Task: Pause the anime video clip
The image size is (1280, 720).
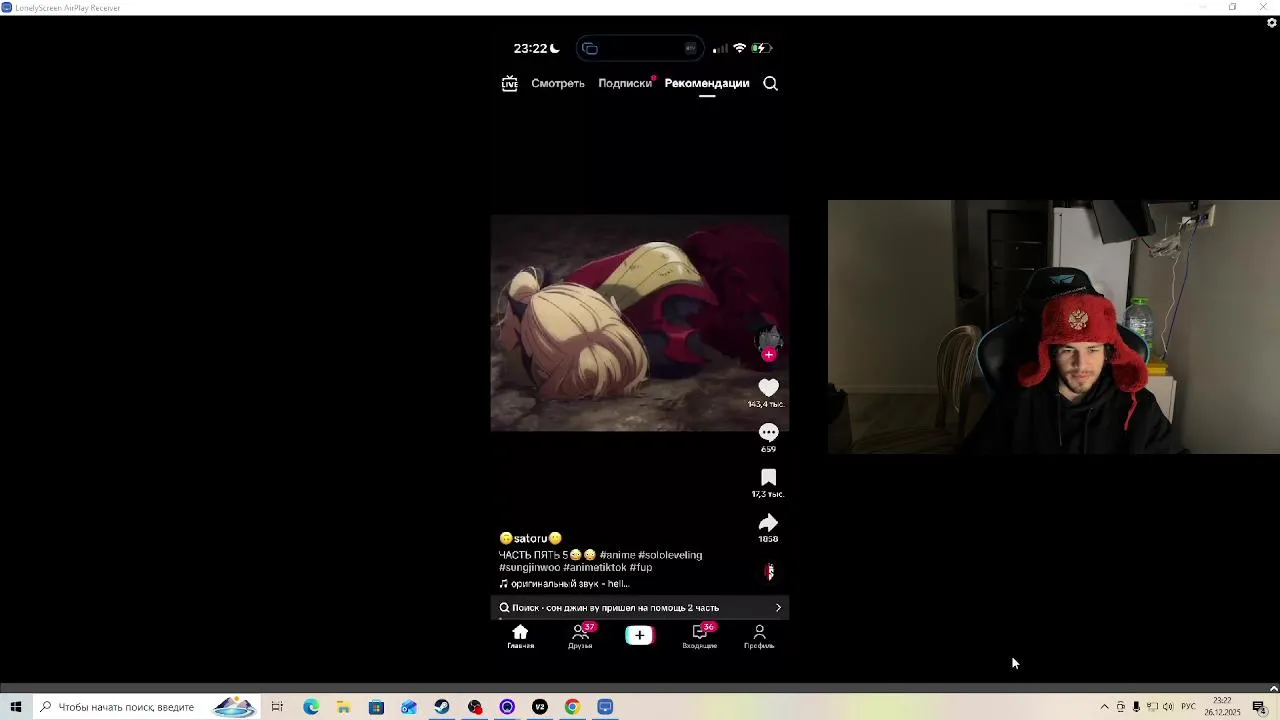Action: tap(640, 323)
